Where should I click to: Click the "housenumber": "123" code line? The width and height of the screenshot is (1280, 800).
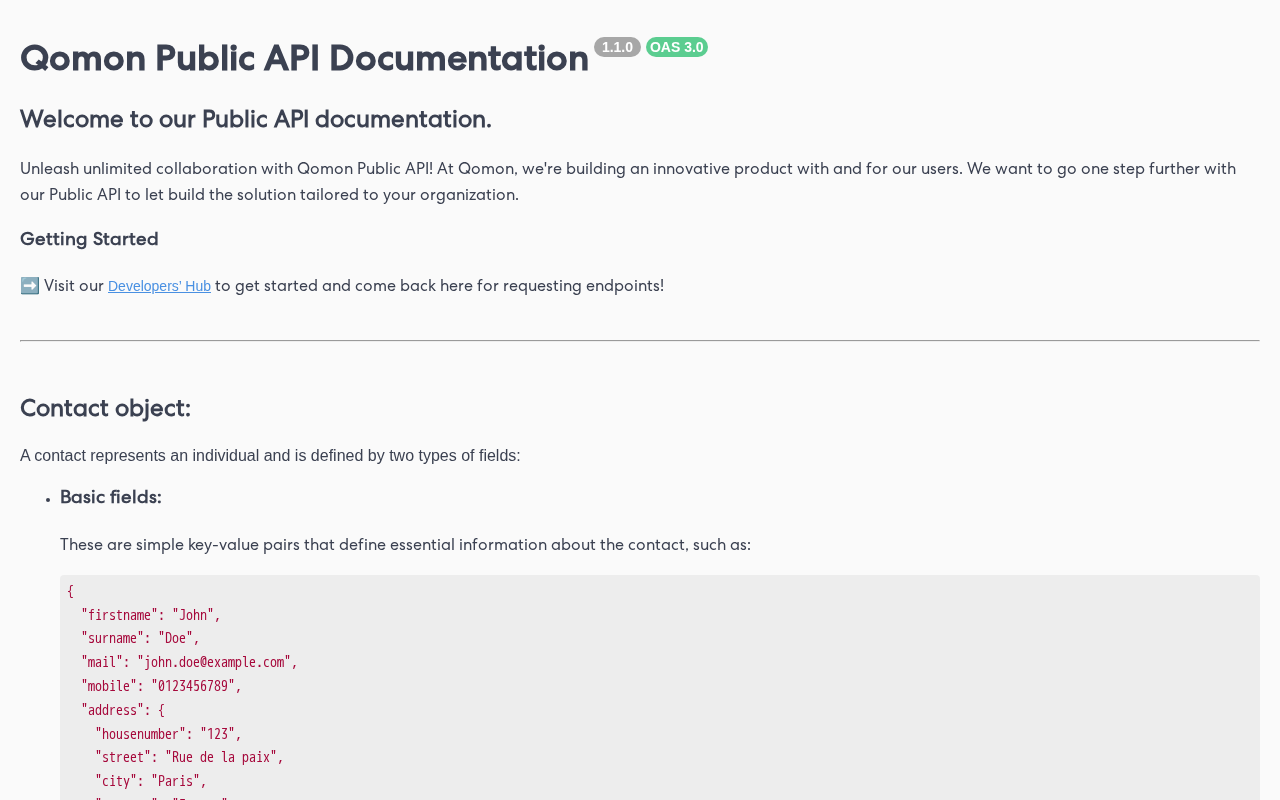168,734
